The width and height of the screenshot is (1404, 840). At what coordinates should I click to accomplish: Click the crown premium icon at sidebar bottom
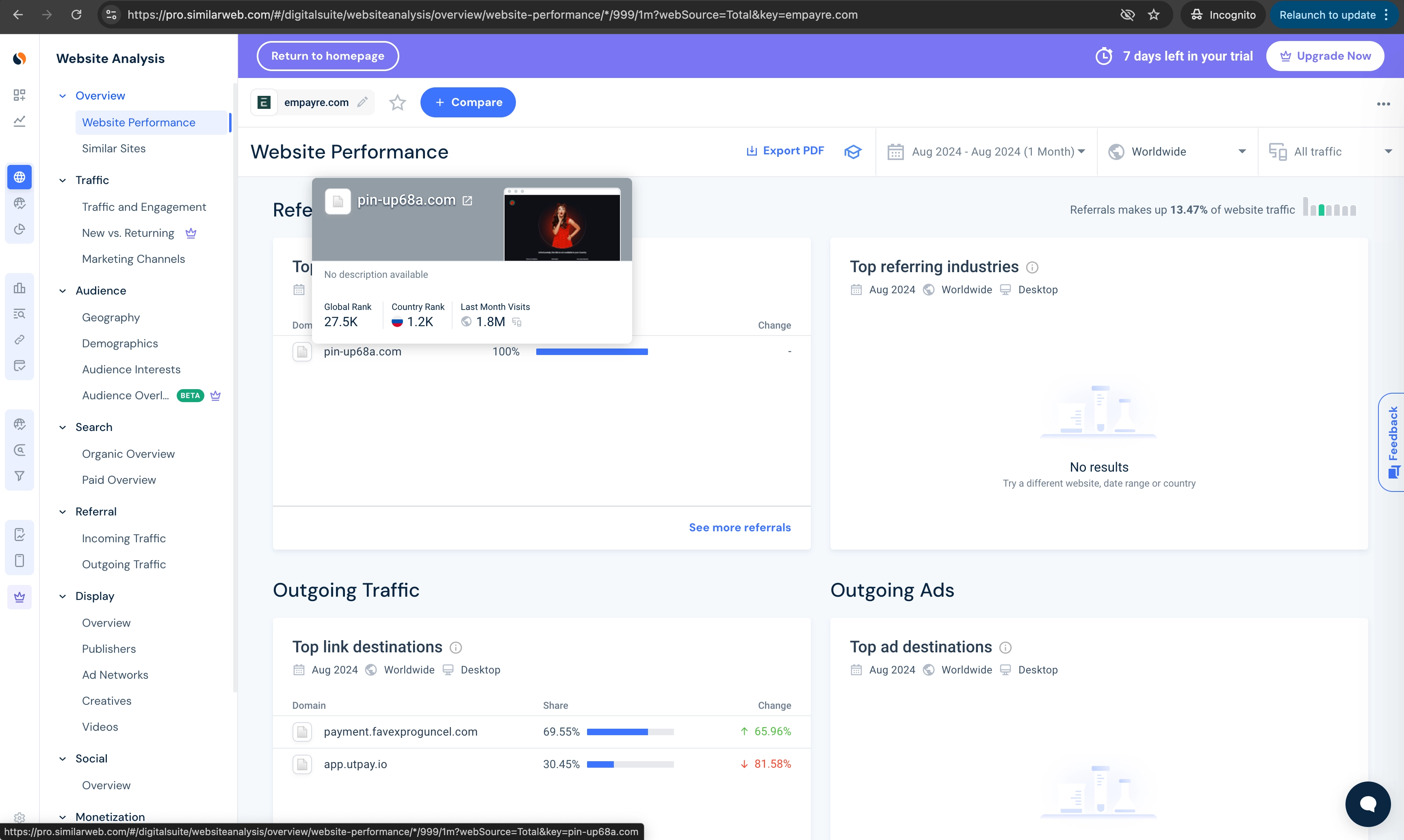20,596
